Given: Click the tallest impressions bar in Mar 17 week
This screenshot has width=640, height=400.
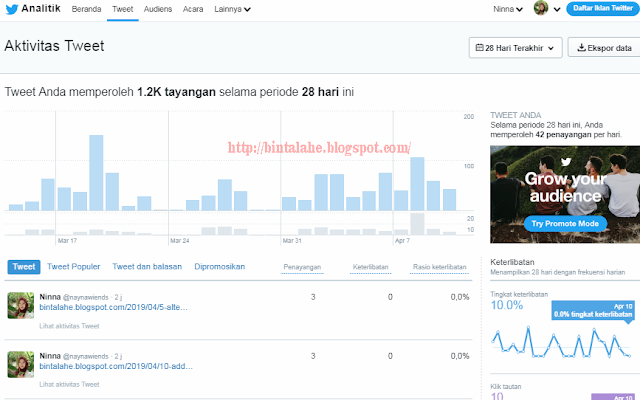Looking at the screenshot, I should [96, 173].
